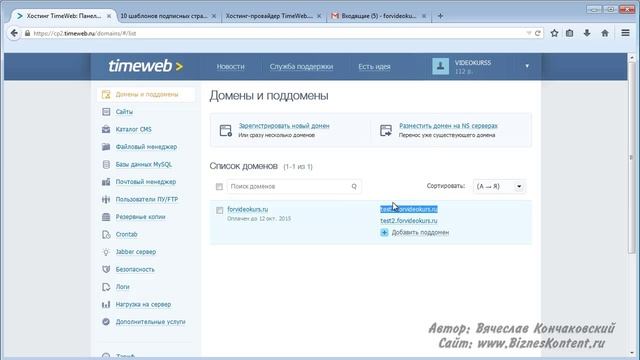Open the Сортировать (А → Я) dropdown

click(x=499, y=187)
